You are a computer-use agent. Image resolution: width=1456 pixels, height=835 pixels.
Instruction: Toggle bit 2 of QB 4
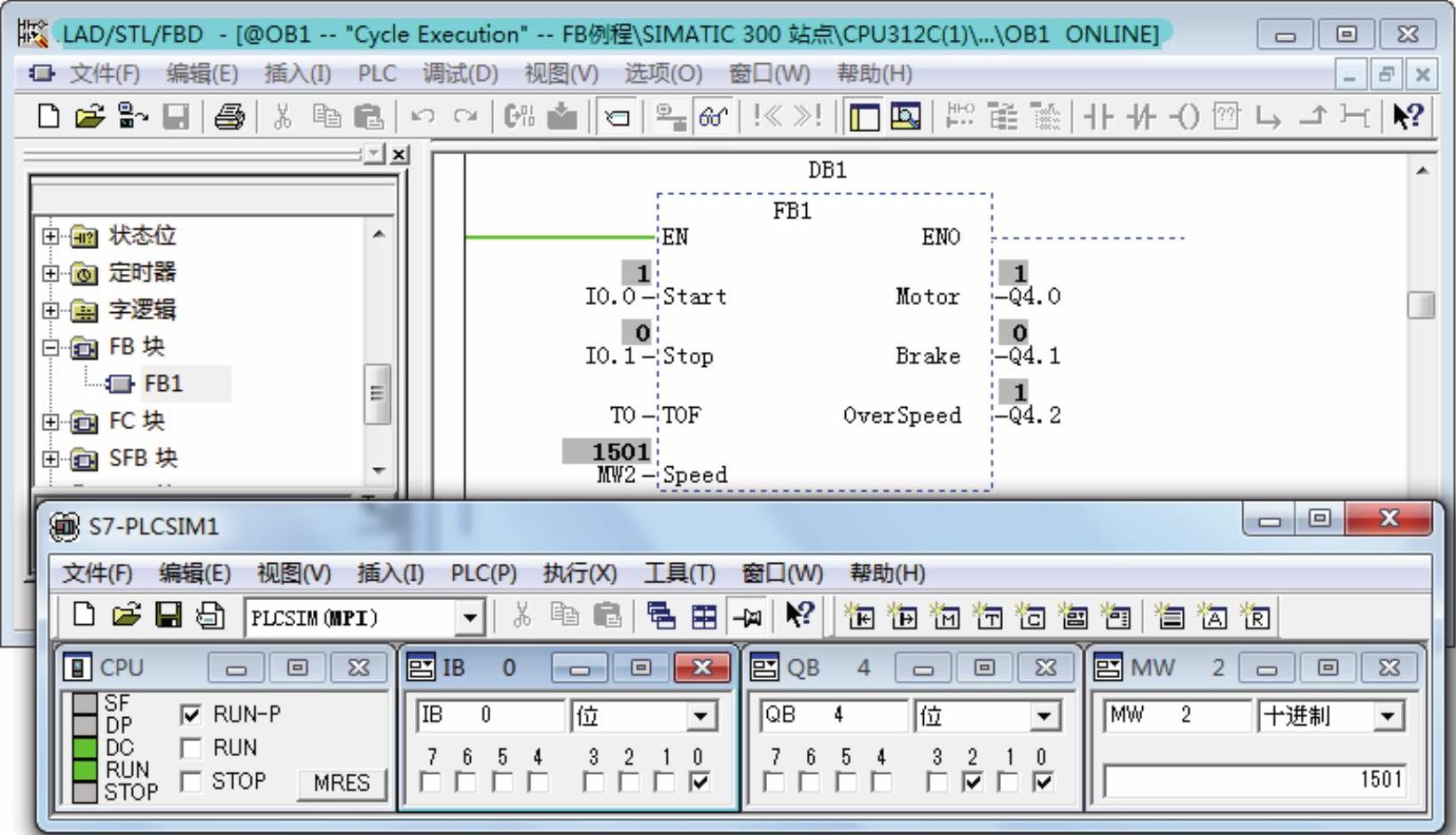pos(973,782)
